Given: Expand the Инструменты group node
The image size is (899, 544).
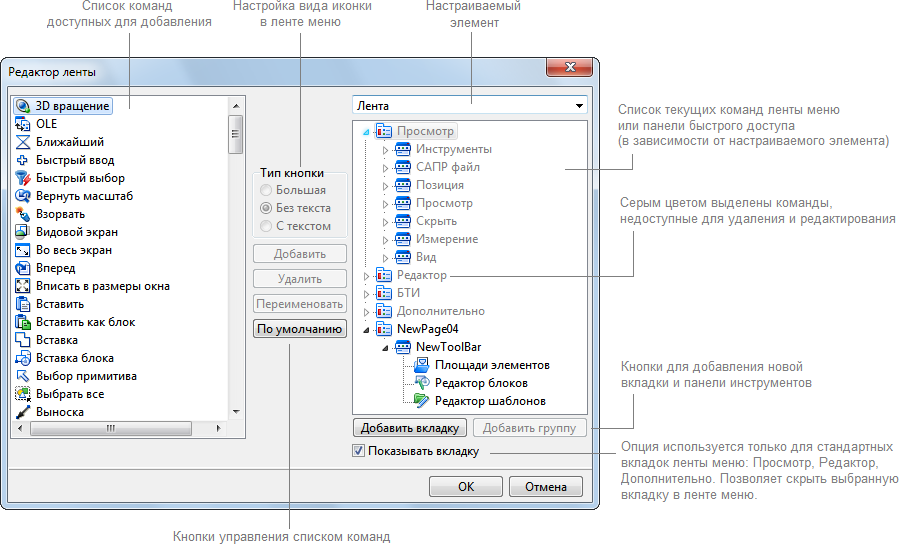Looking at the screenshot, I should coord(385,150).
